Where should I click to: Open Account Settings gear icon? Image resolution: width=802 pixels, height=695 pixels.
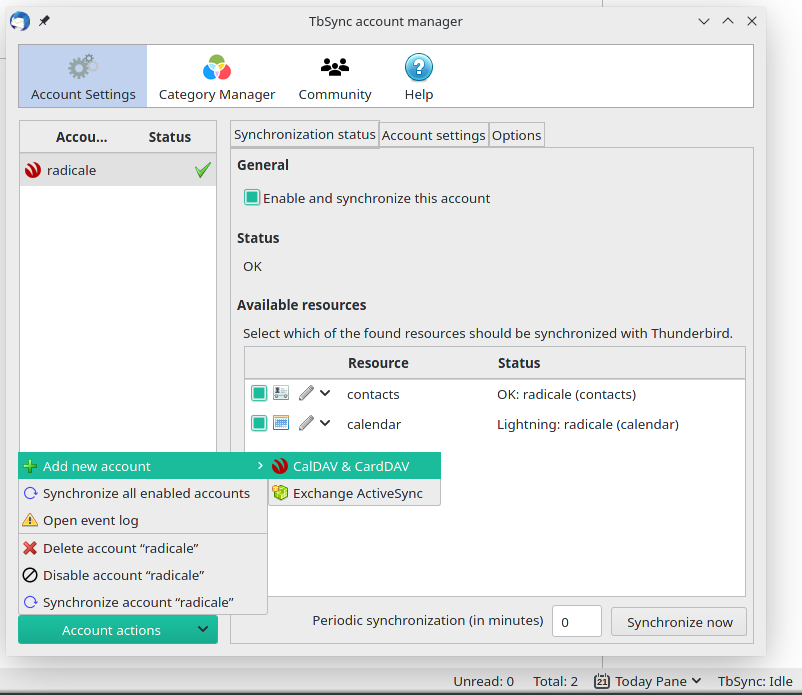coord(83,67)
